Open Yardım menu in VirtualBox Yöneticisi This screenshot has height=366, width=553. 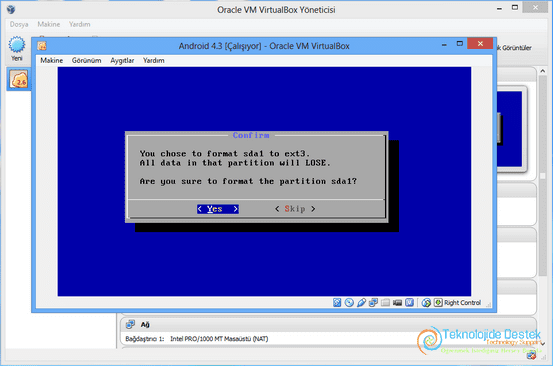click(79, 24)
